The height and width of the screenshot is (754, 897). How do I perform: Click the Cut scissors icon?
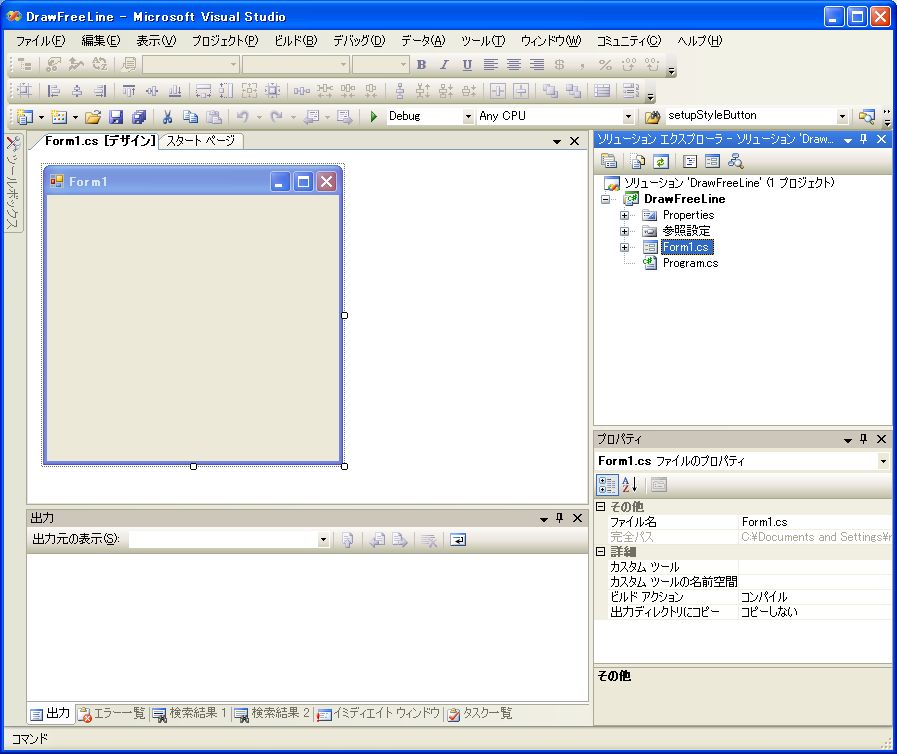(167, 117)
